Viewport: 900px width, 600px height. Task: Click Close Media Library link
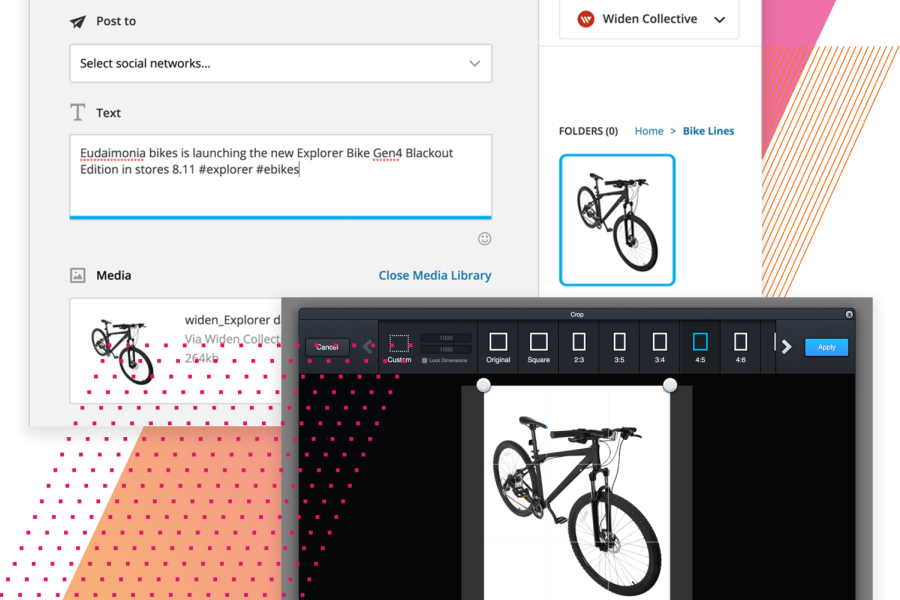[435, 275]
